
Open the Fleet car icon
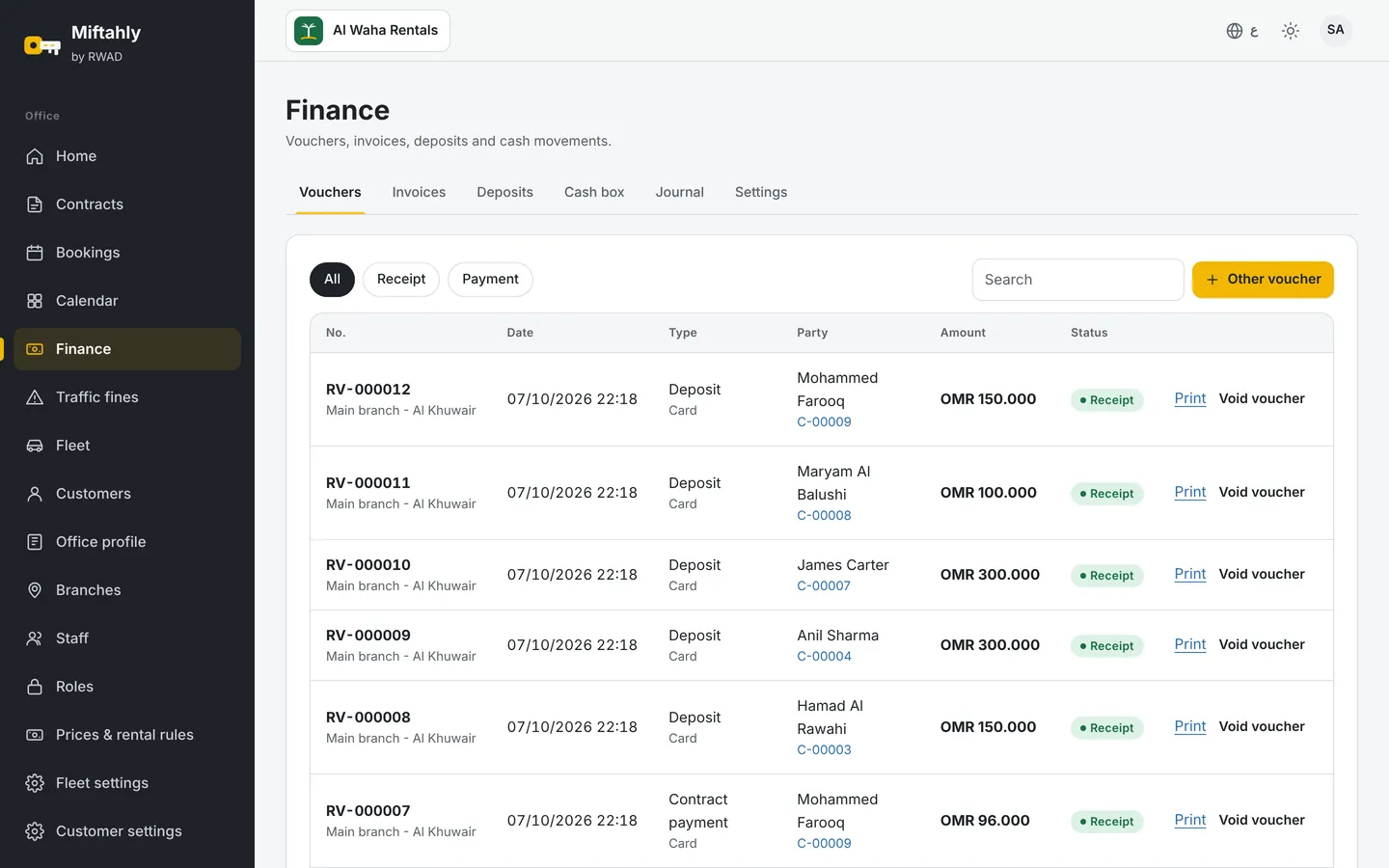coord(35,446)
